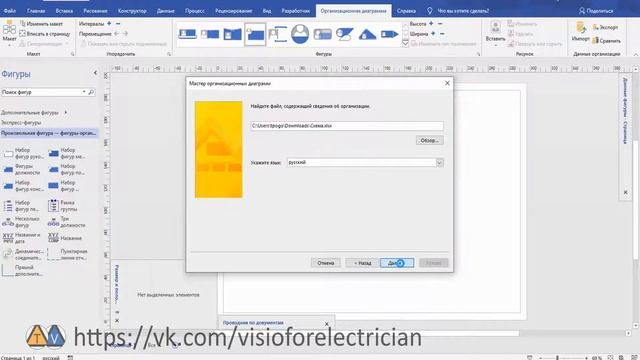Screen dimensions: 640x360
Task: Select the Рамка группы master shape
Action: tap(64, 206)
